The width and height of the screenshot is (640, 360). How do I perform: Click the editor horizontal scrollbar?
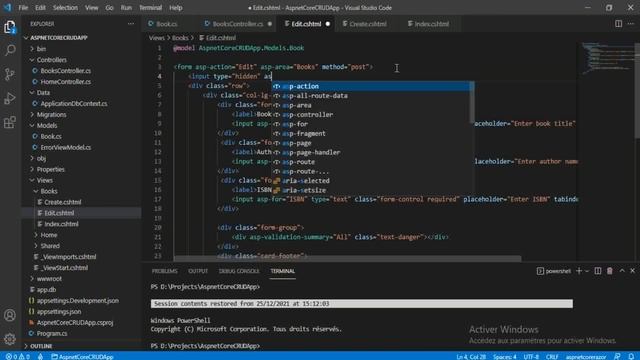click(x=347, y=258)
